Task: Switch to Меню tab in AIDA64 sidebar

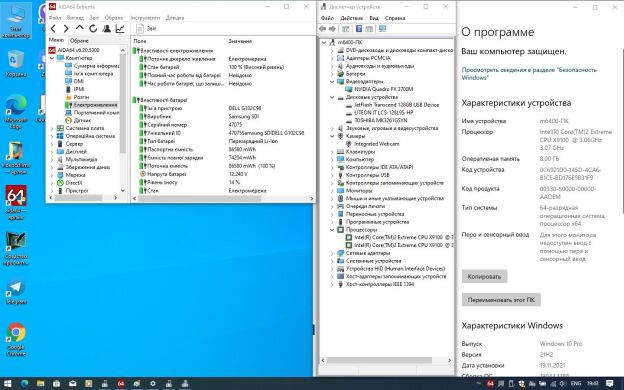Action: [56, 40]
